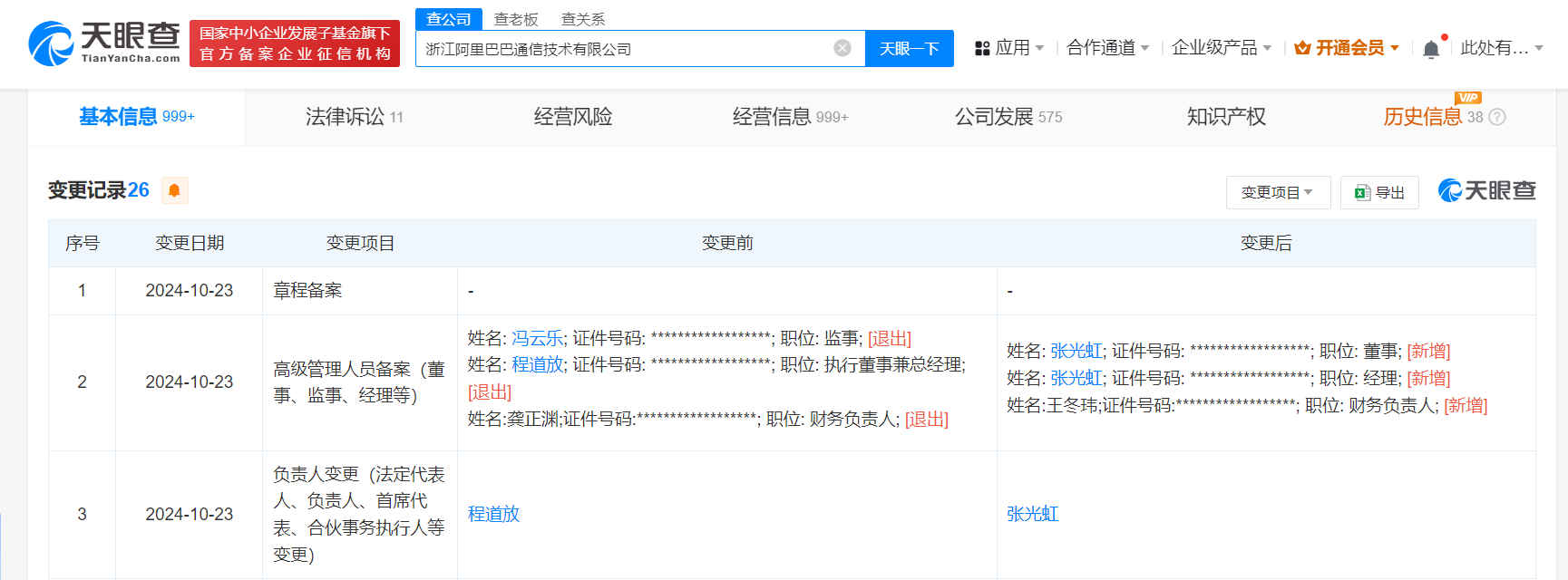The image size is (1568, 580).
Task: Switch to the 查公司 search tab
Action: 449,19
